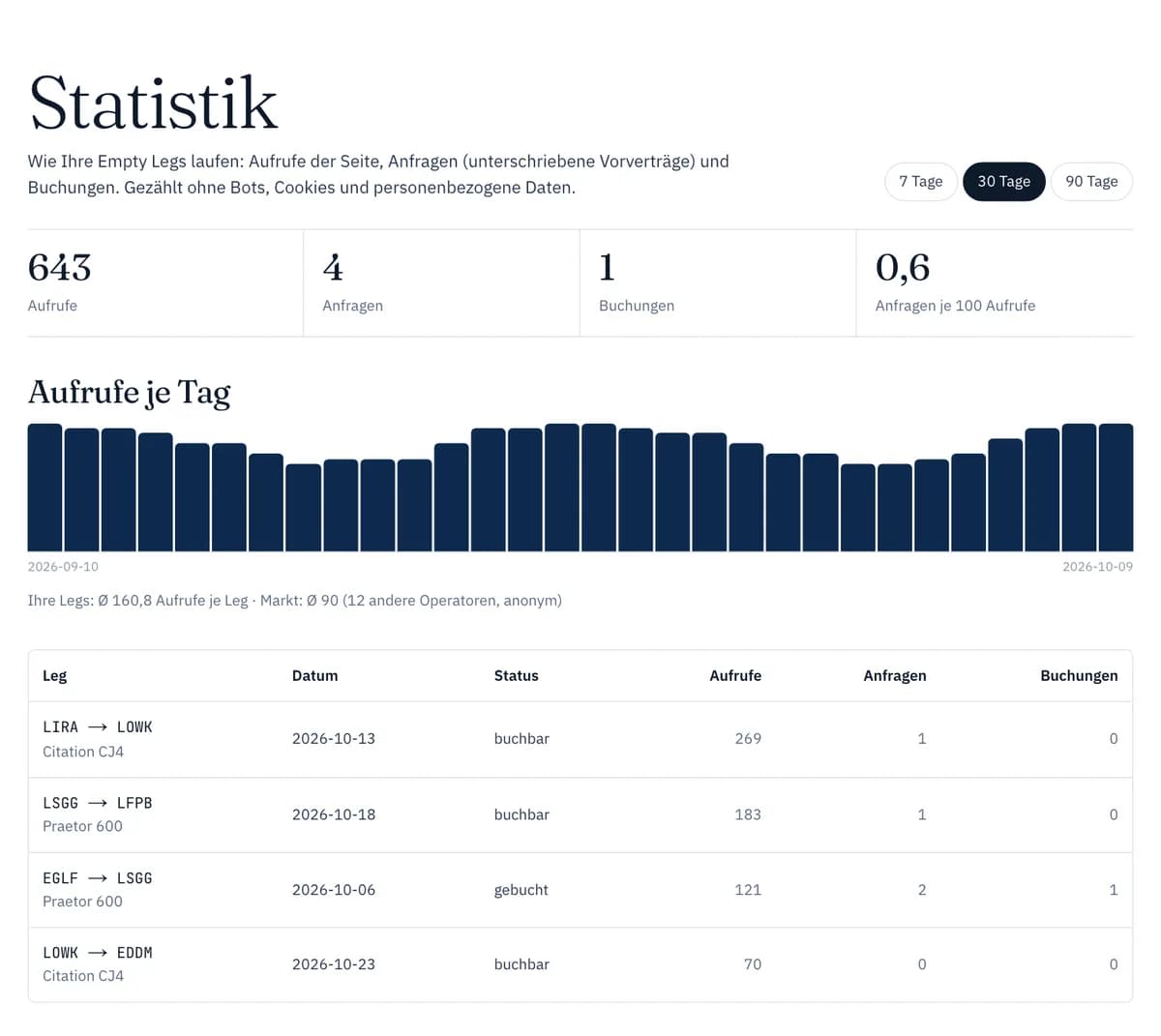Click the gebucht status cell
This screenshot has height=1036, width=1161.
pos(521,890)
